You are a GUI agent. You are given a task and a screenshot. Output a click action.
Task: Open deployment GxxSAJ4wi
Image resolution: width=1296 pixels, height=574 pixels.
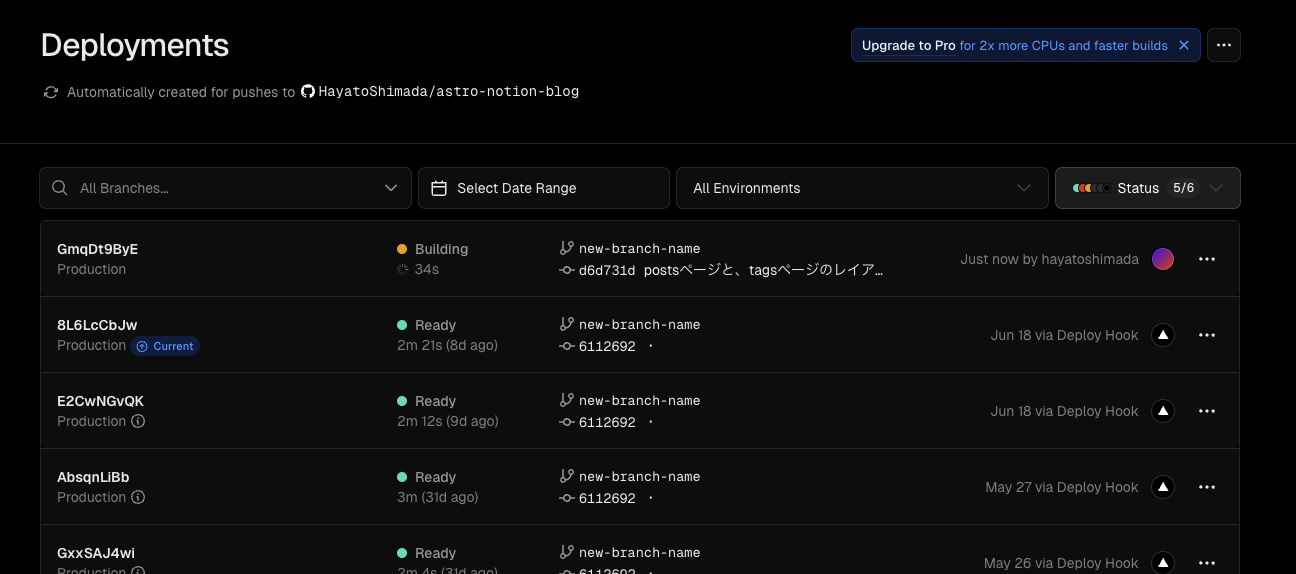tap(96, 553)
